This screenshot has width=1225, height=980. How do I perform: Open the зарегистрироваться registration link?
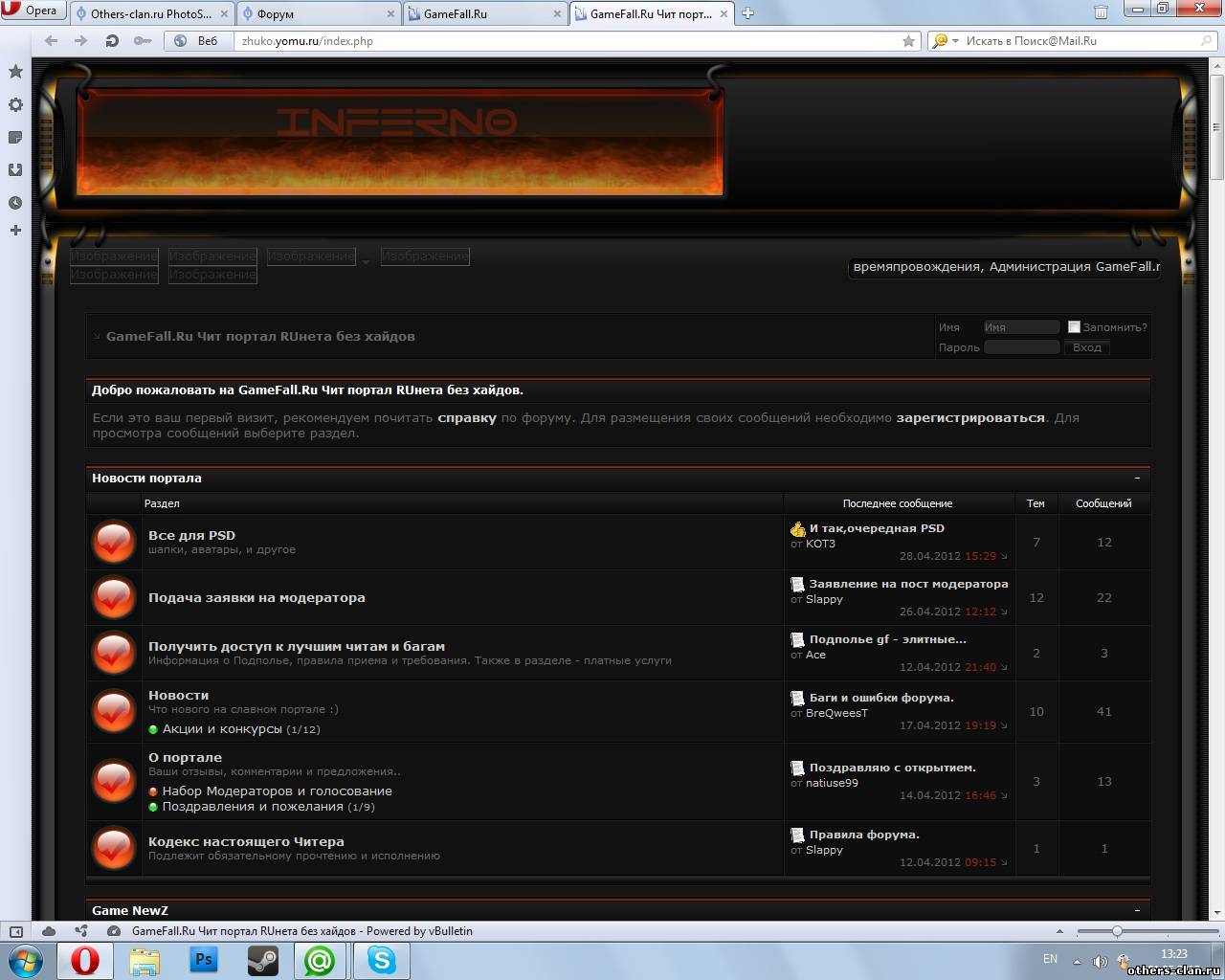970,417
